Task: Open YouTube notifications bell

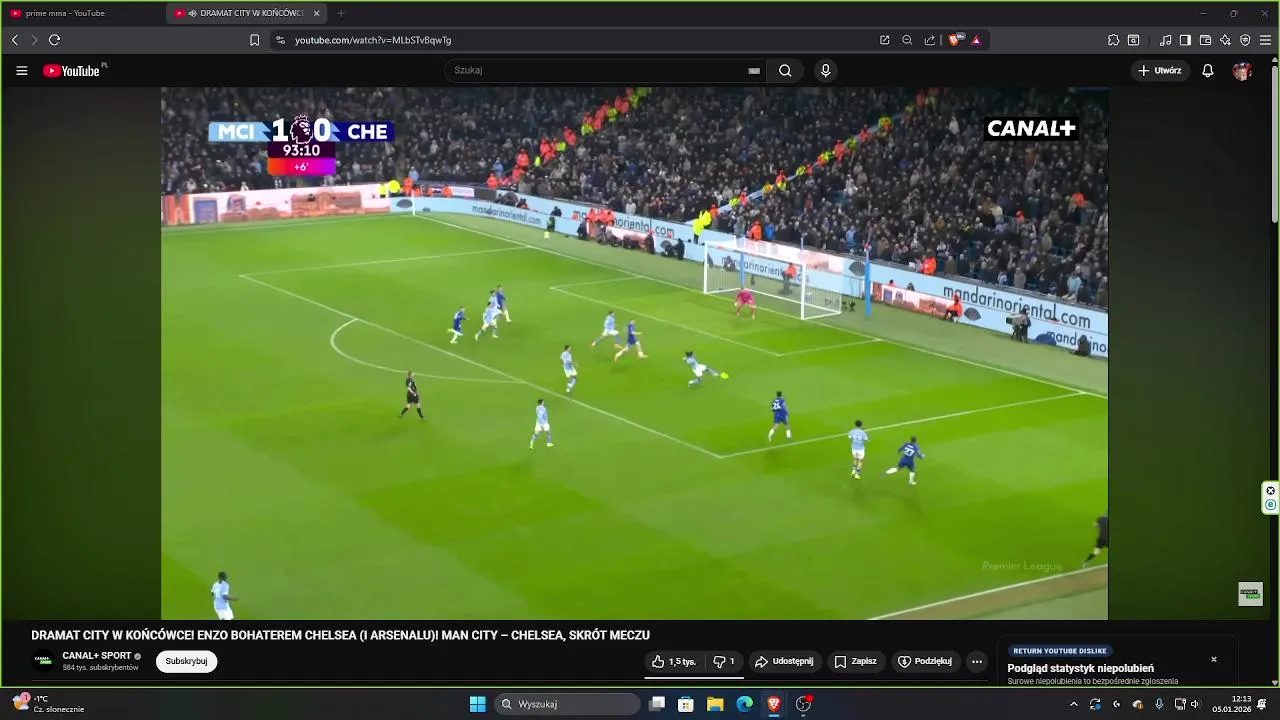Action: pos(1208,71)
